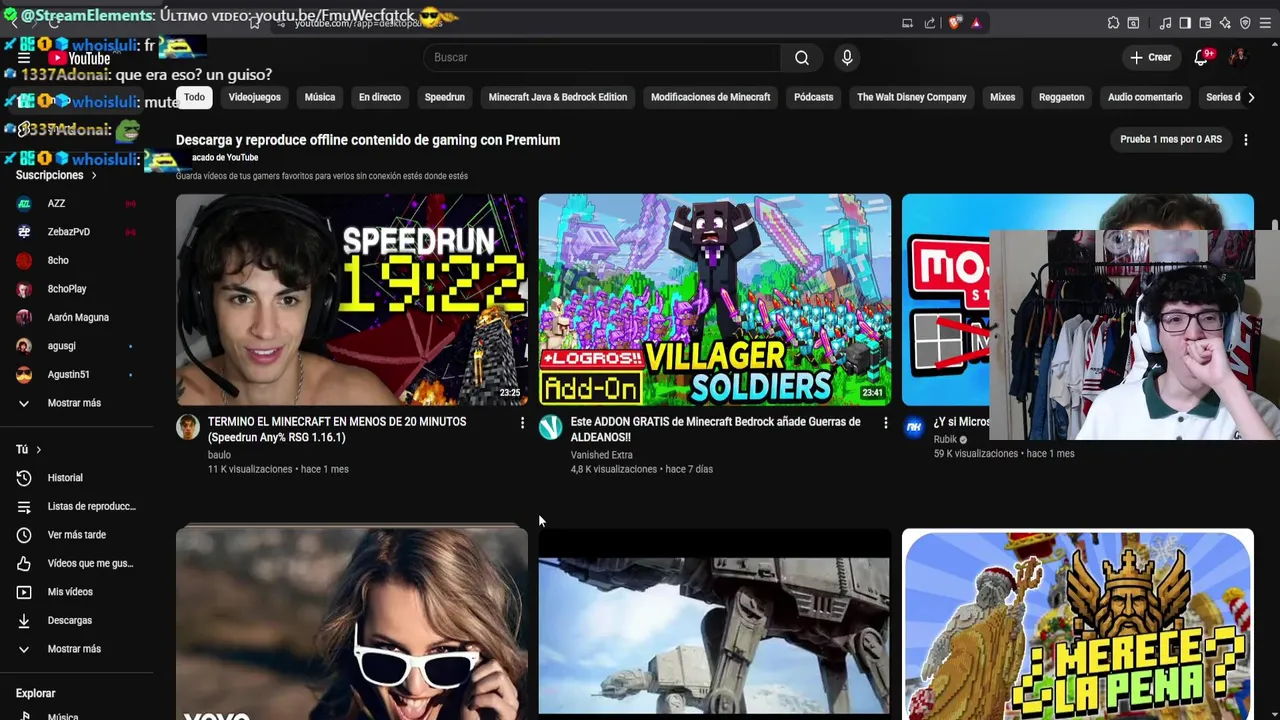Image resolution: width=1280 pixels, height=720 pixels.
Task: Select the Videojuegos filter chip
Action: click(255, 97)
